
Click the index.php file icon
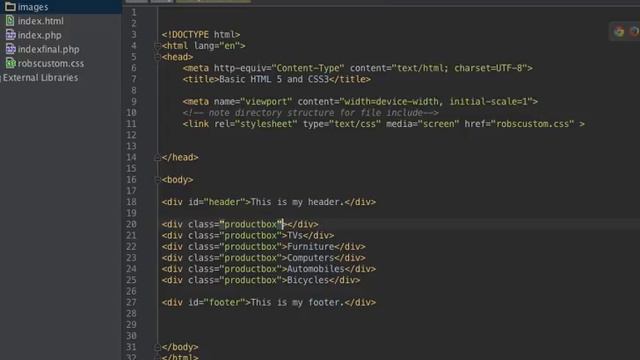(10, 35)
